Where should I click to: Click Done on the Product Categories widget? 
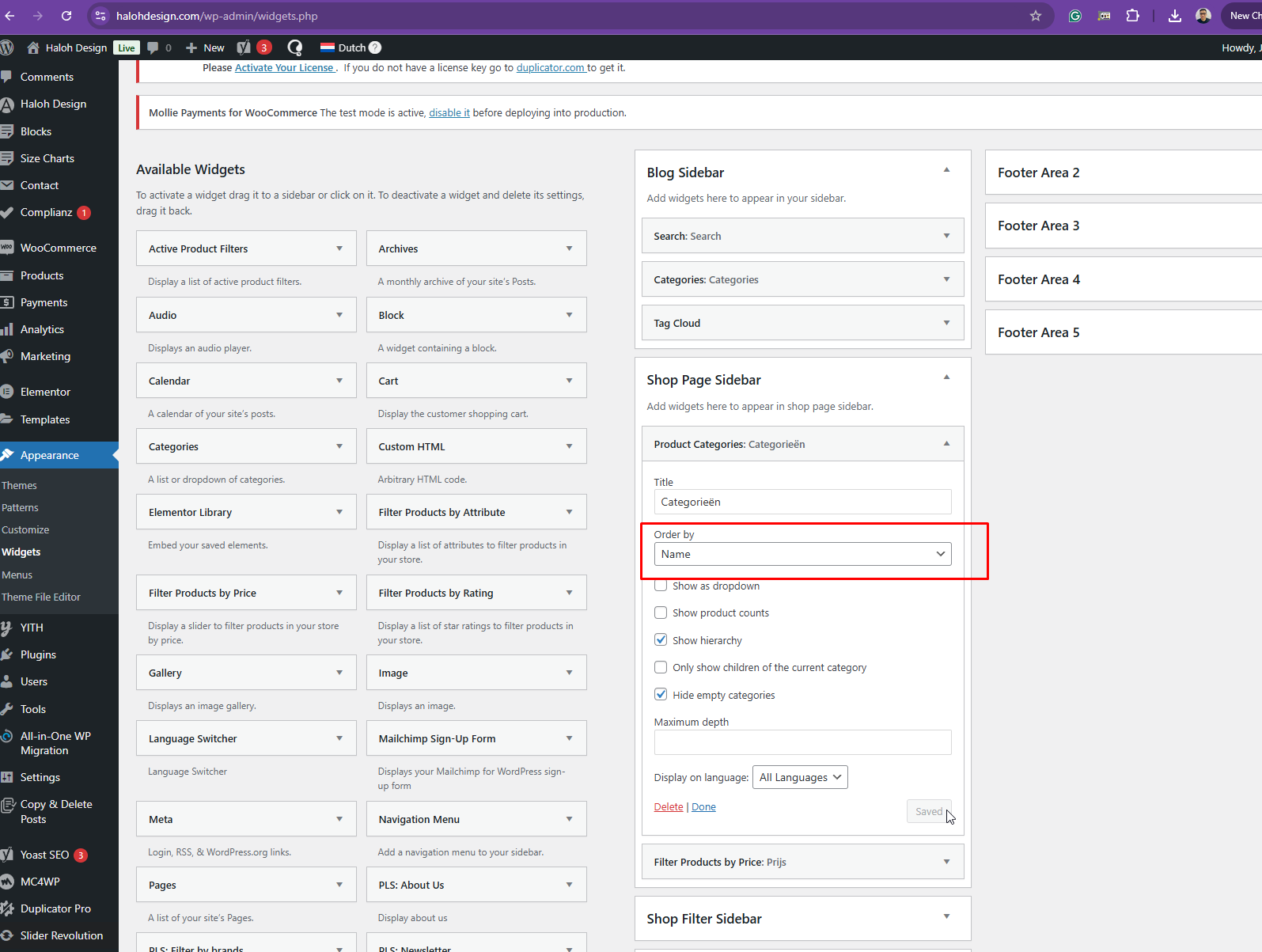click(703, 806)
